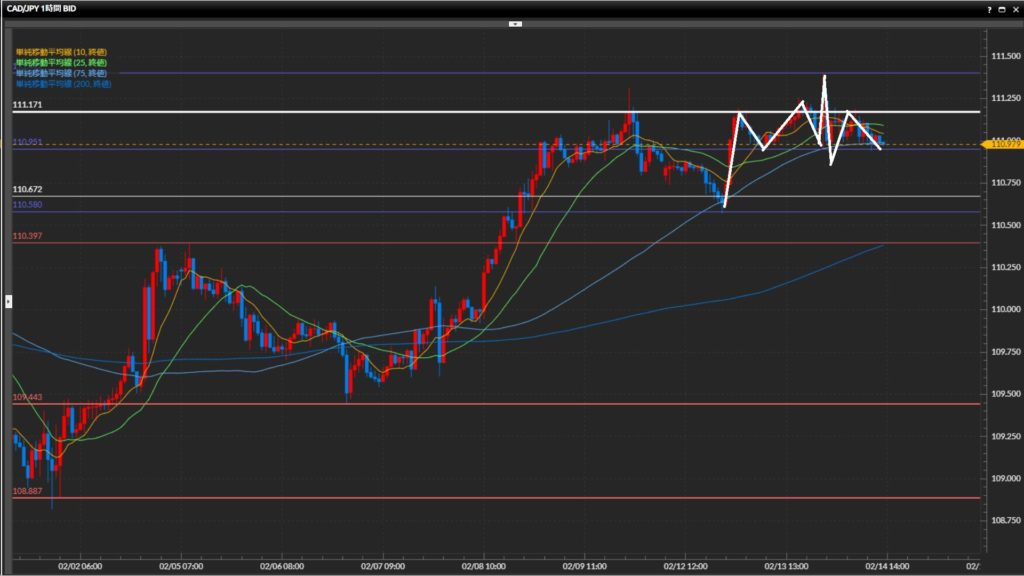1024x576 pixels.
Task: Close the CAD/JPY chart window
Action: coord(1015,8)
